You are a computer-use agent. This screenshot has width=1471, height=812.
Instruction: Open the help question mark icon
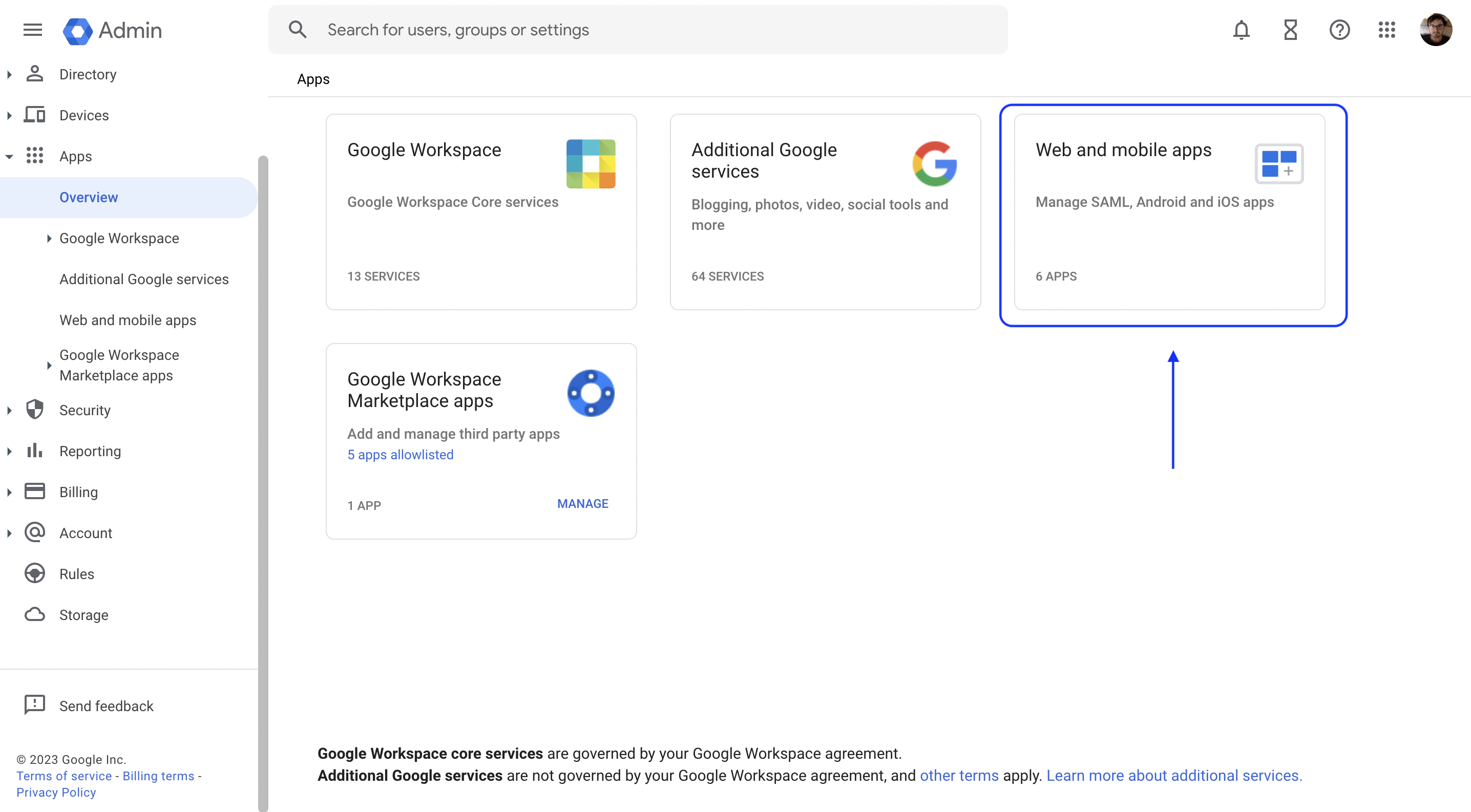click(x=1339, y=30)
